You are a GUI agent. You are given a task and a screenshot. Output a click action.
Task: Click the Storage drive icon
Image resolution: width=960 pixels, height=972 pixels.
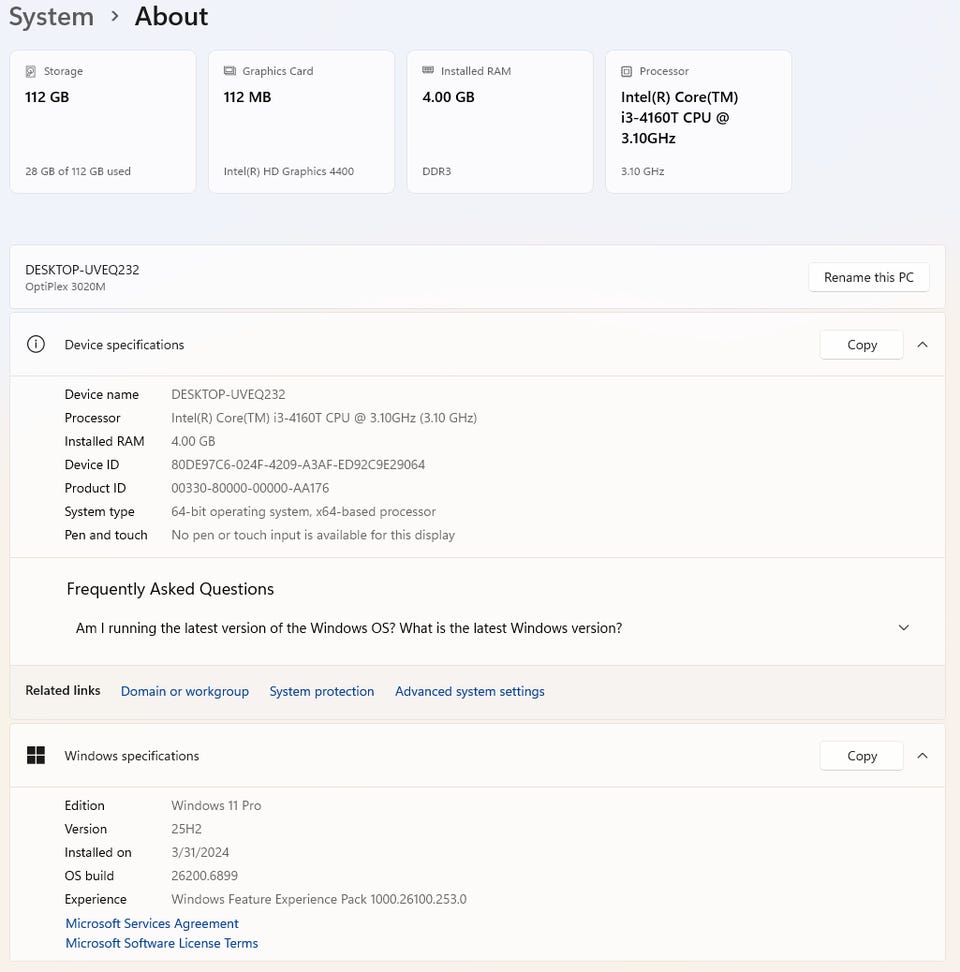coord(31,72)
